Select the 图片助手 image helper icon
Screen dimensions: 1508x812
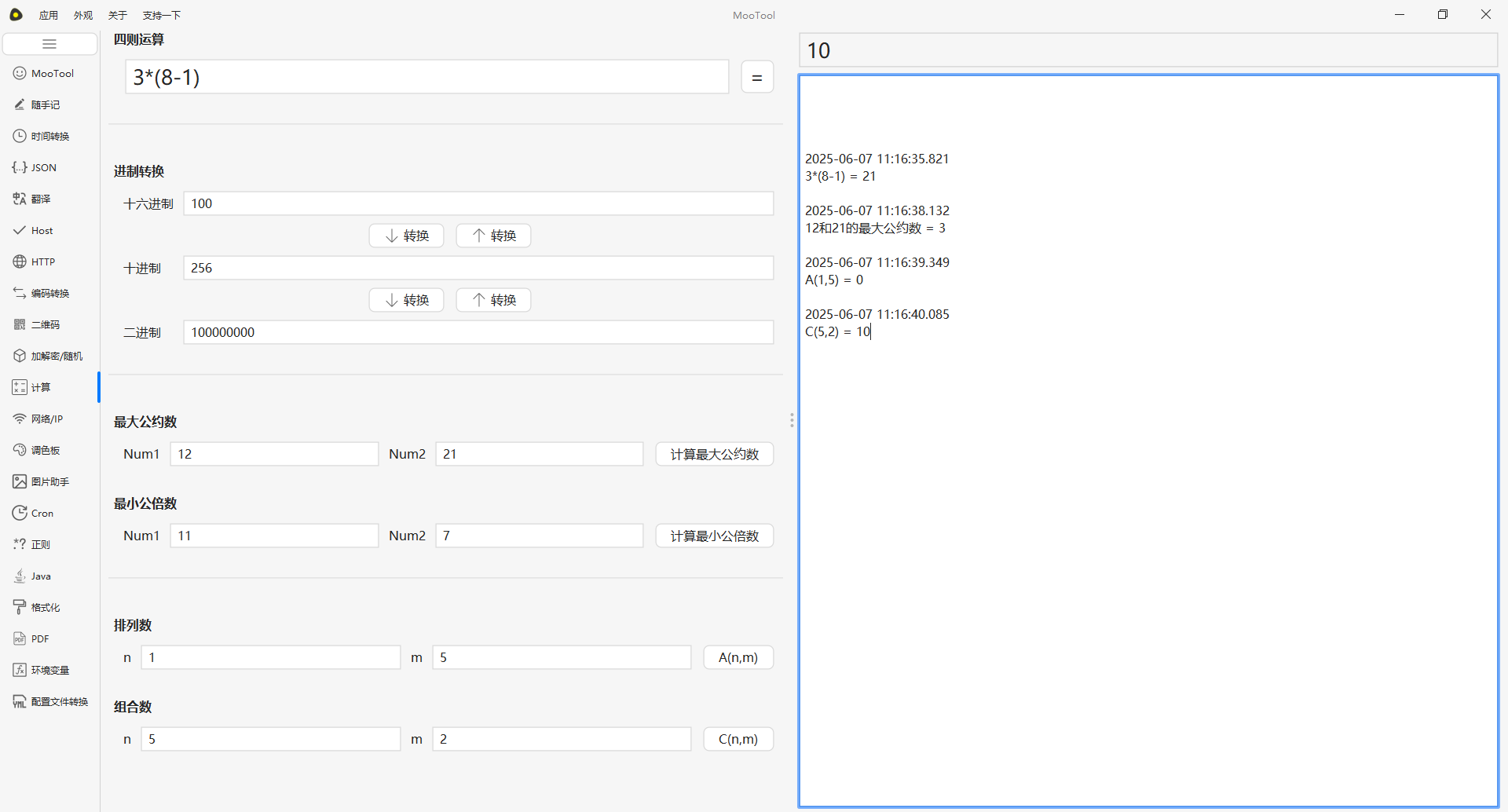click(x=20, y=481)
